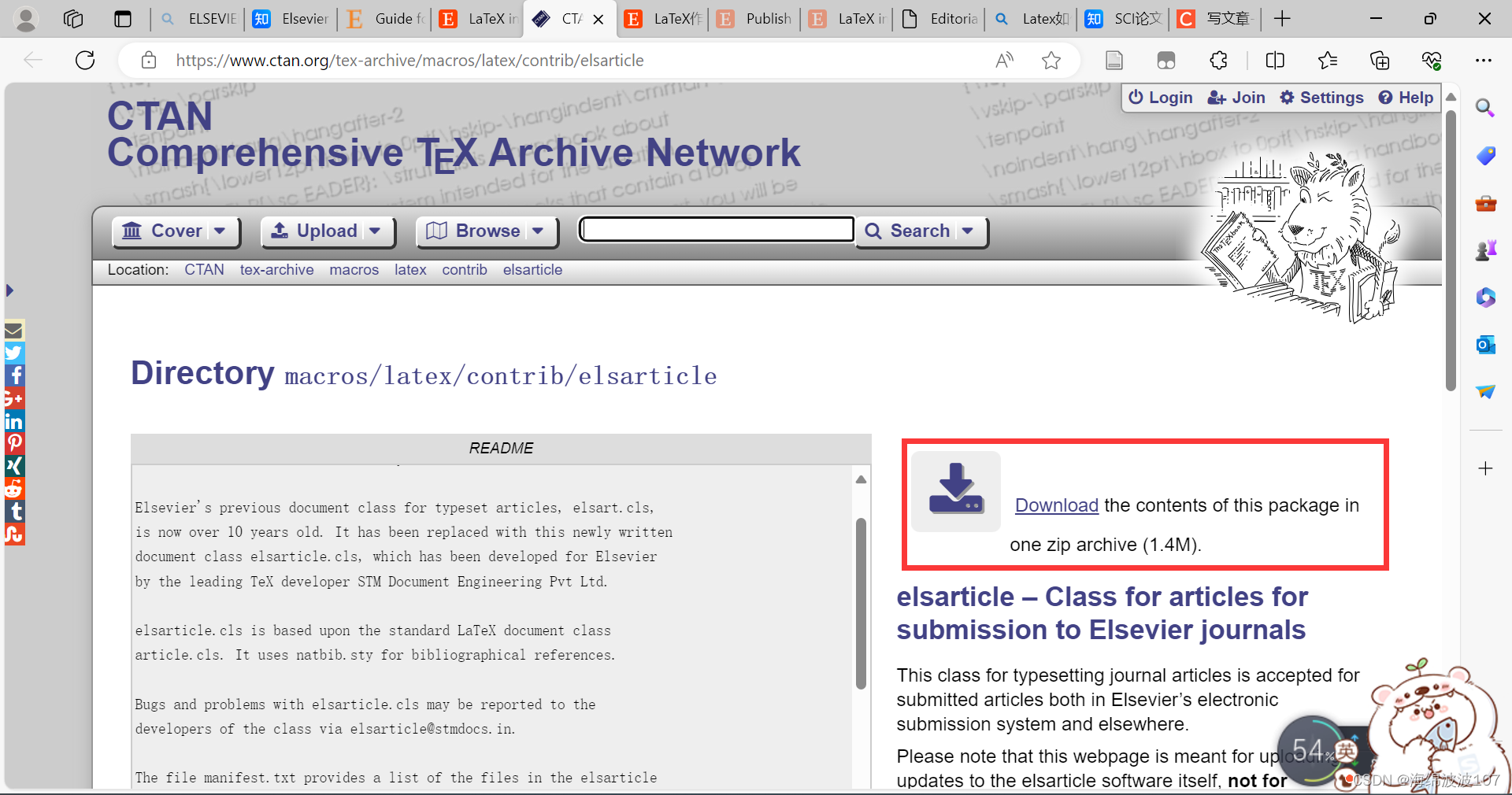Add a sidebar app with plus icon

(1485, 468)
